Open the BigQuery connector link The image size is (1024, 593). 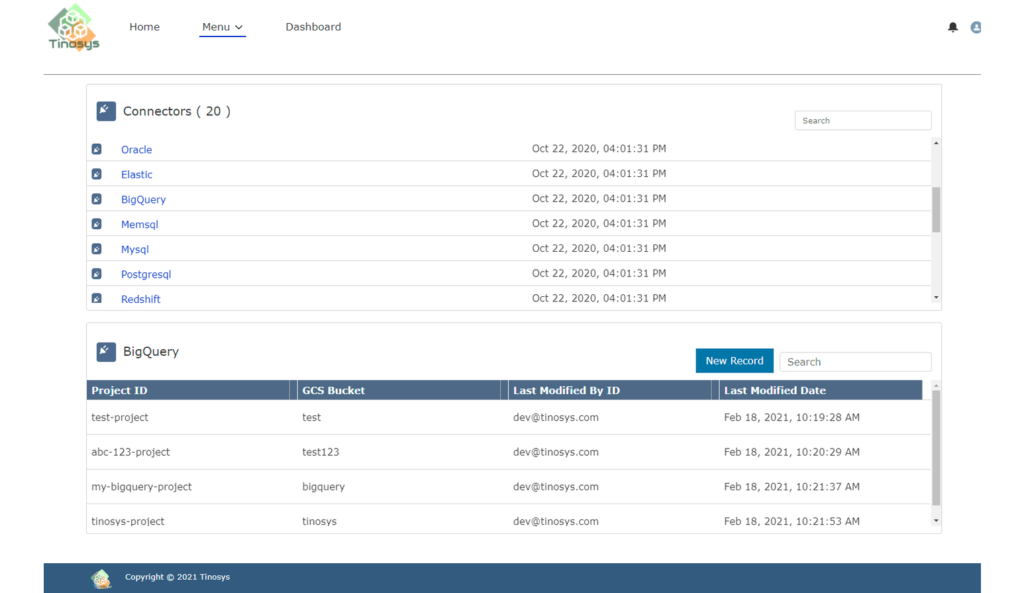pyautogui.click(x=143, y=199)
